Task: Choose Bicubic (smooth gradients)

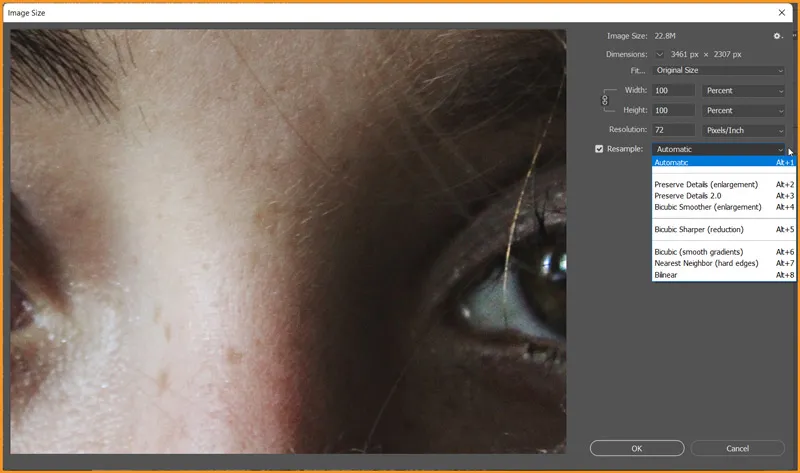Action: click(x=723, y=252)
